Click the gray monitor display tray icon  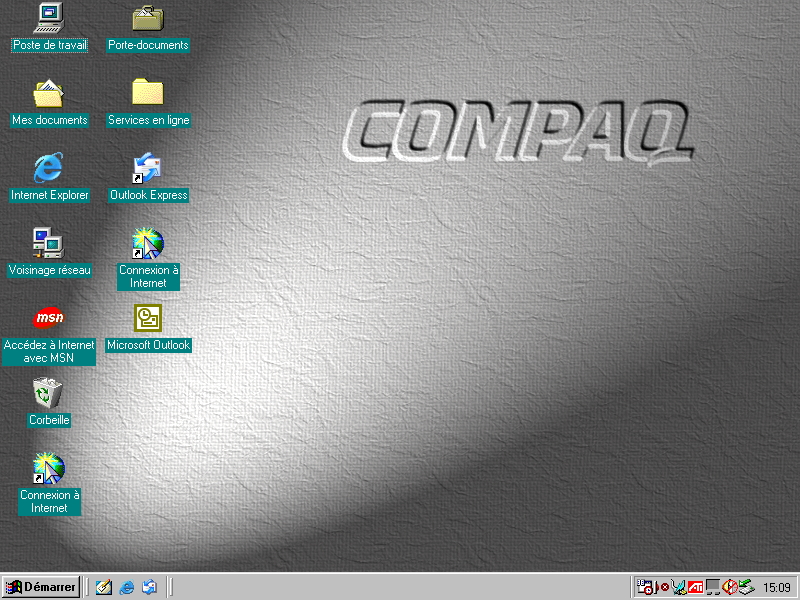[713, 587]
